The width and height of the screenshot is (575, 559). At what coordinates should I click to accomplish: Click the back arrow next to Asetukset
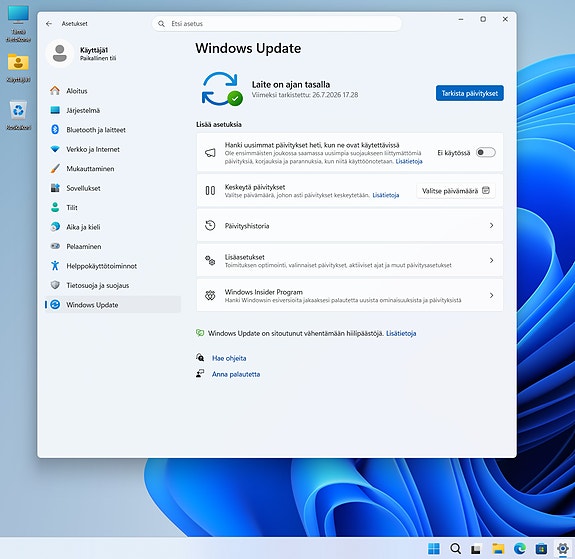click(49, 23)
